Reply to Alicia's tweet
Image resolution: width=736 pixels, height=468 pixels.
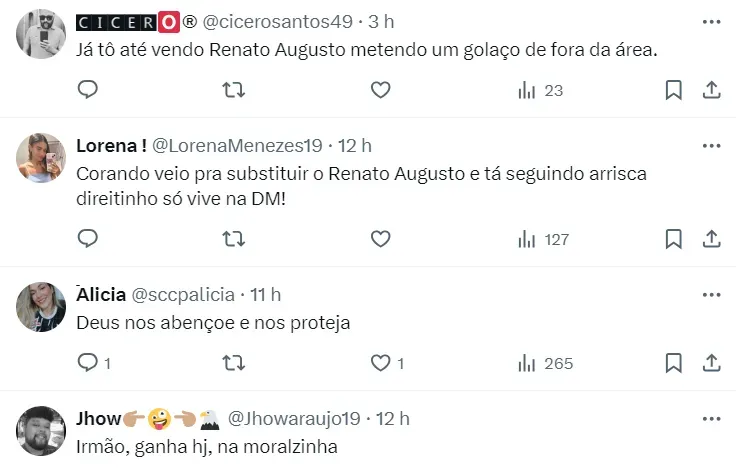[88, 363]
